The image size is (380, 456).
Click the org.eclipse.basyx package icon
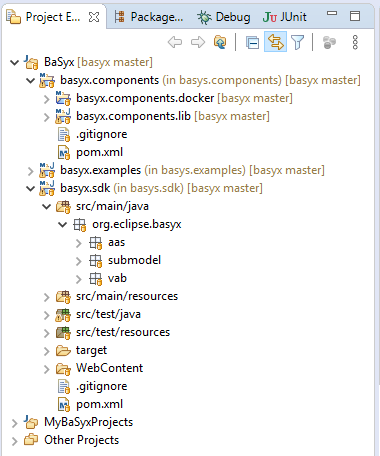pyautogui.click(x=80, y=225)
